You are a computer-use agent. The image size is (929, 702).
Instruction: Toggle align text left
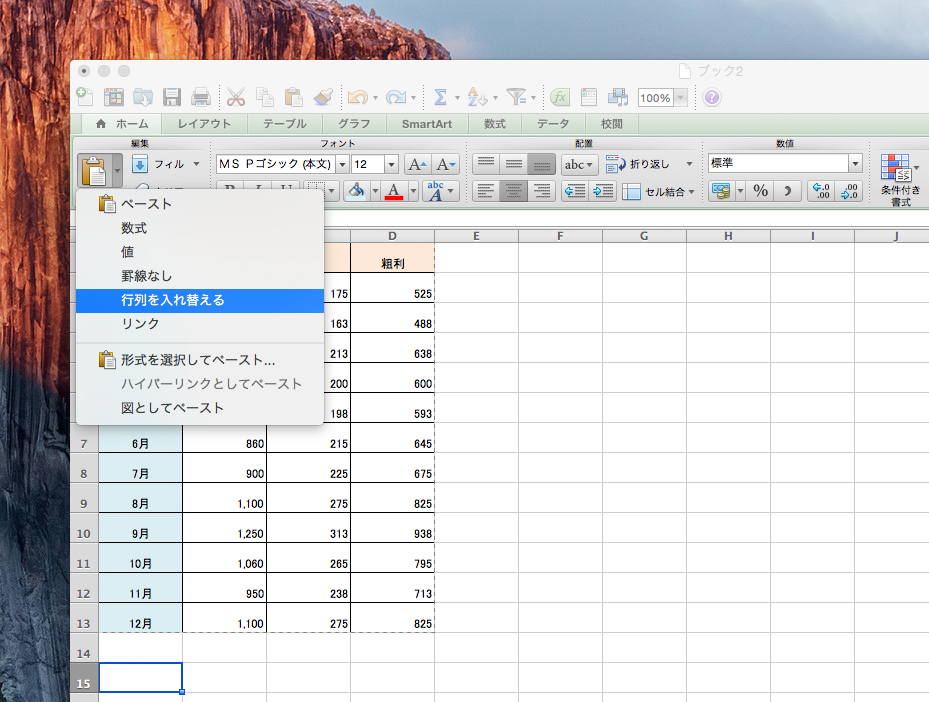tap(486, 191)
